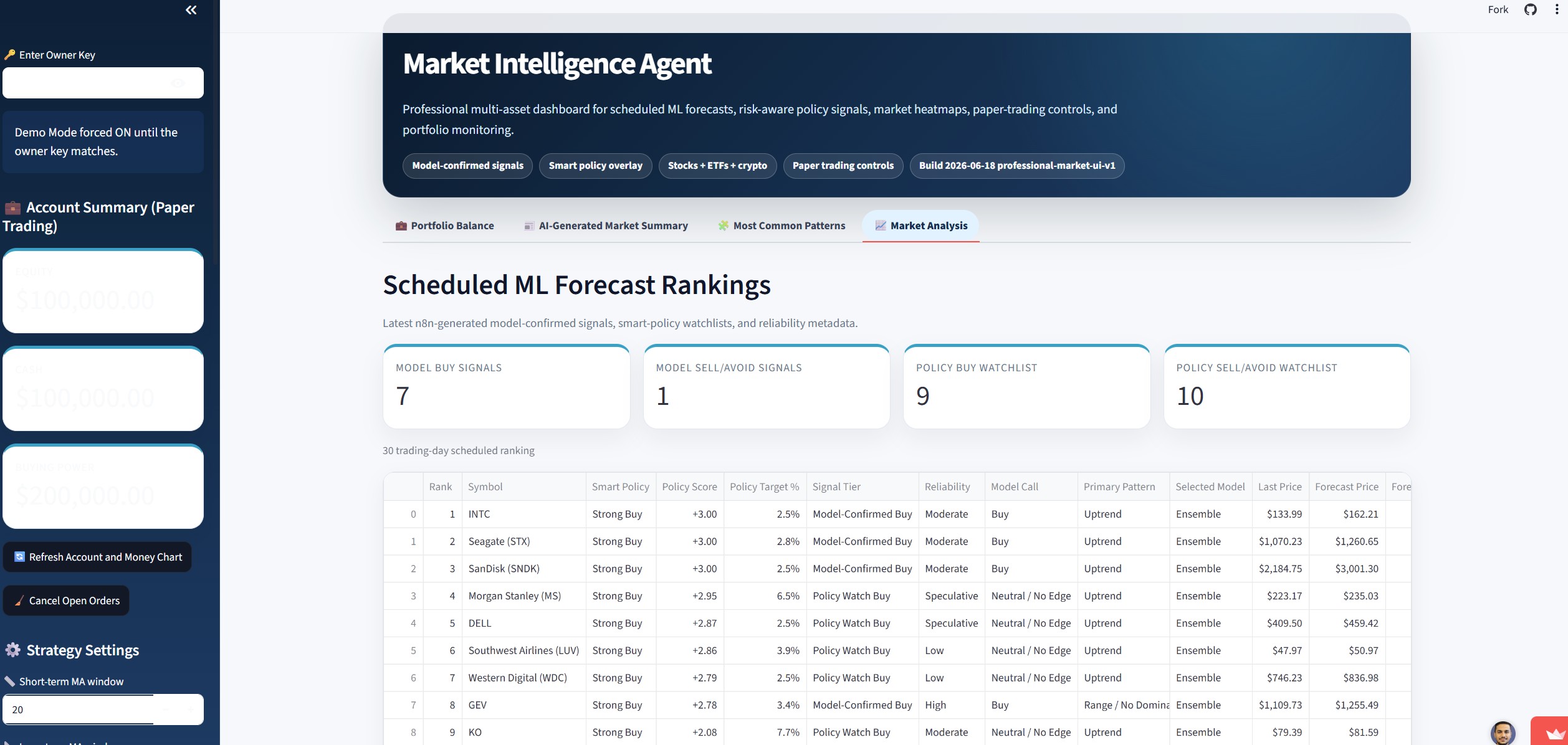This screenshot has height=745, width=1568.
Task: Click the Reliability column header
Action: click(952, 487)
